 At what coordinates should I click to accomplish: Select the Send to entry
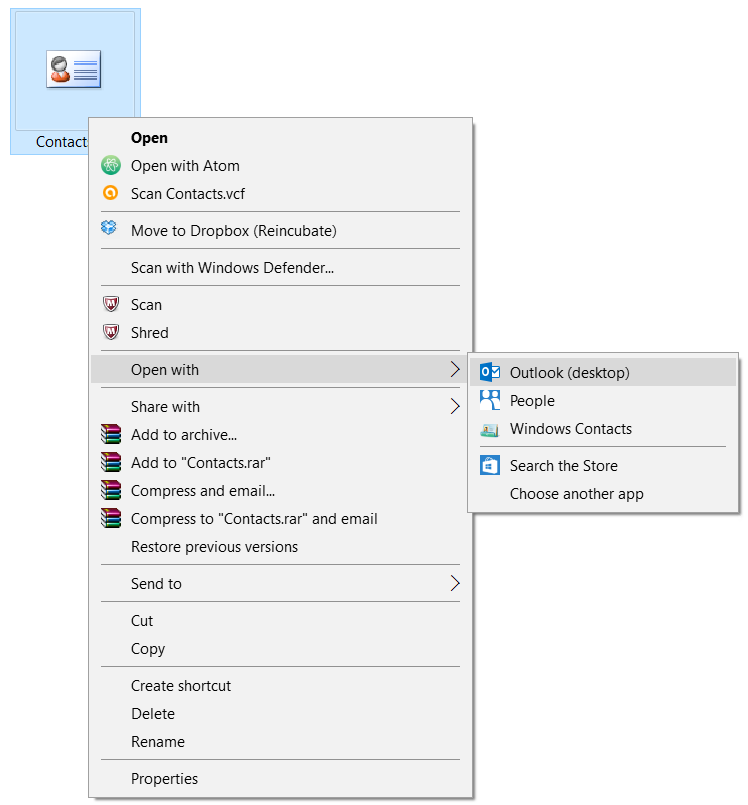[280, 583]
